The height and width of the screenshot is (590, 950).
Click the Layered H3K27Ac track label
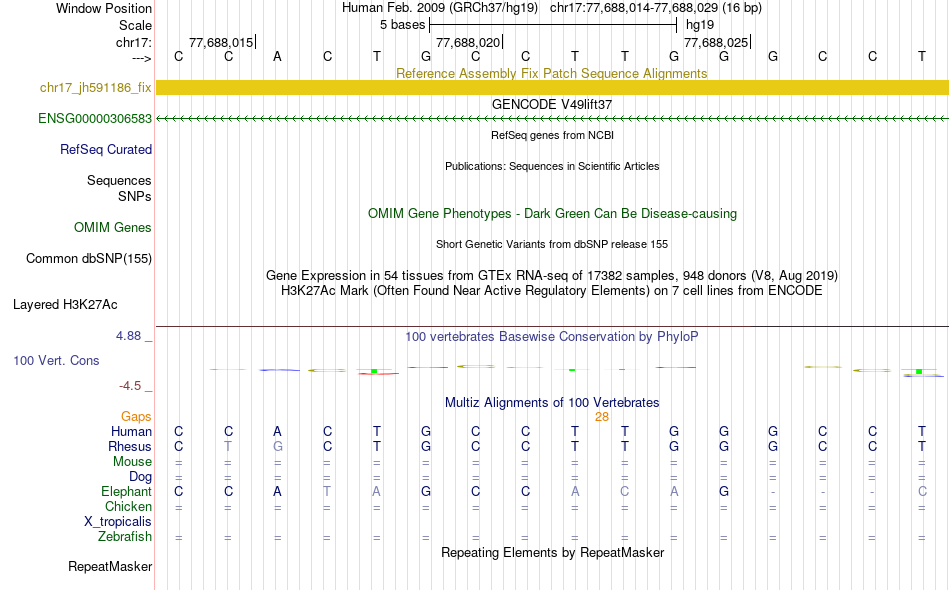[65, 305]
